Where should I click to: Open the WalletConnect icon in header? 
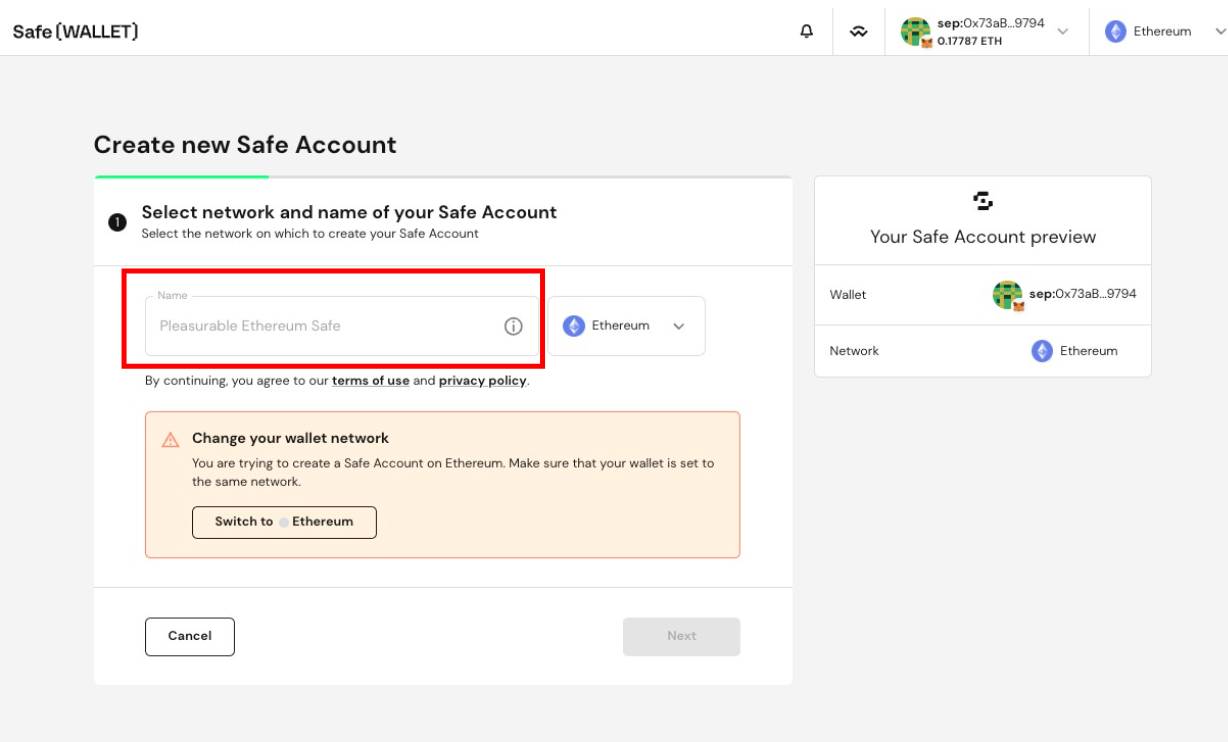point(859,31)
